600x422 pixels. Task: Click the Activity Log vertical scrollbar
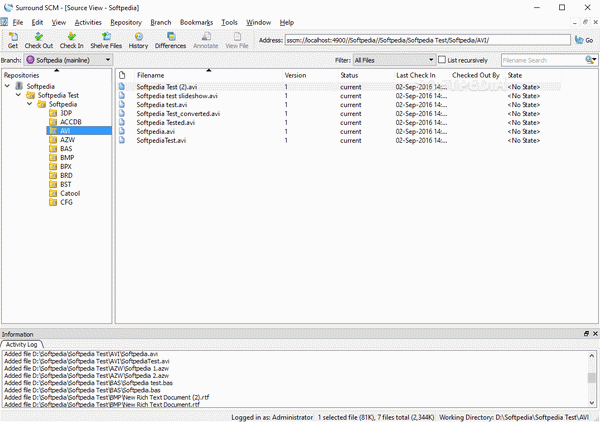click(x=594, y=378)
